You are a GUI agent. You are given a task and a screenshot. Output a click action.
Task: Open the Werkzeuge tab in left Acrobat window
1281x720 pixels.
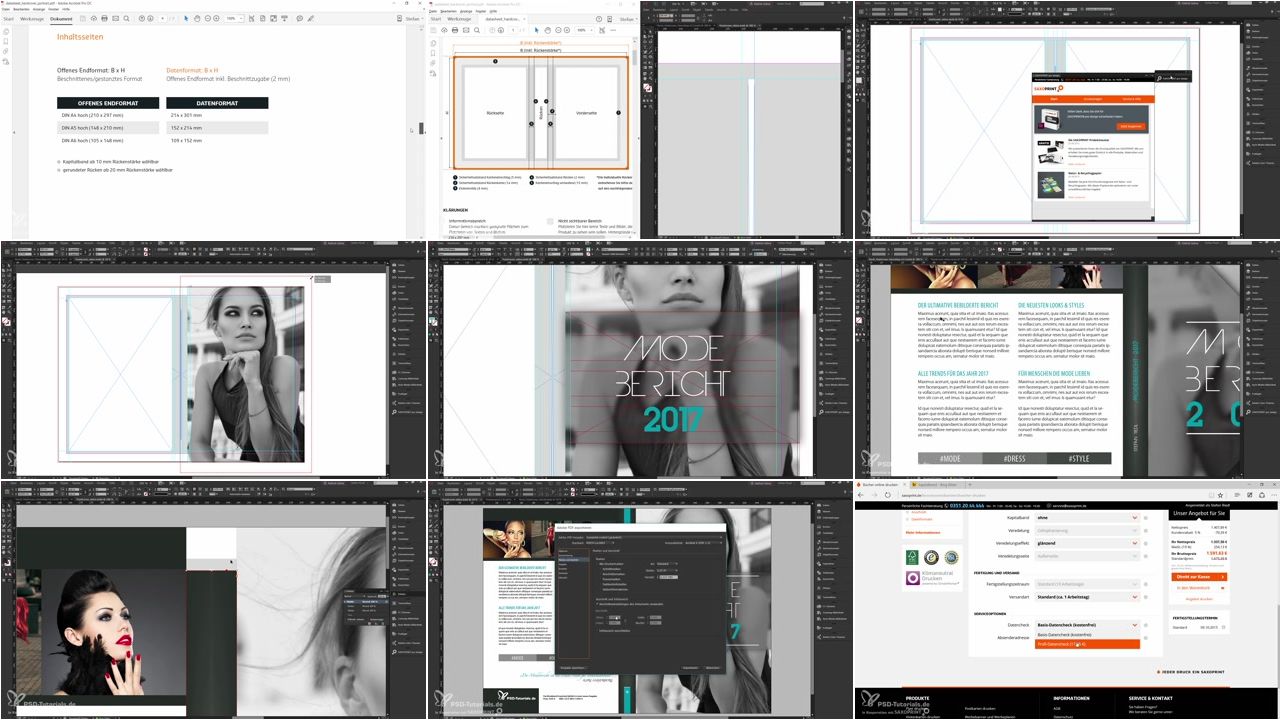[32, 19]
